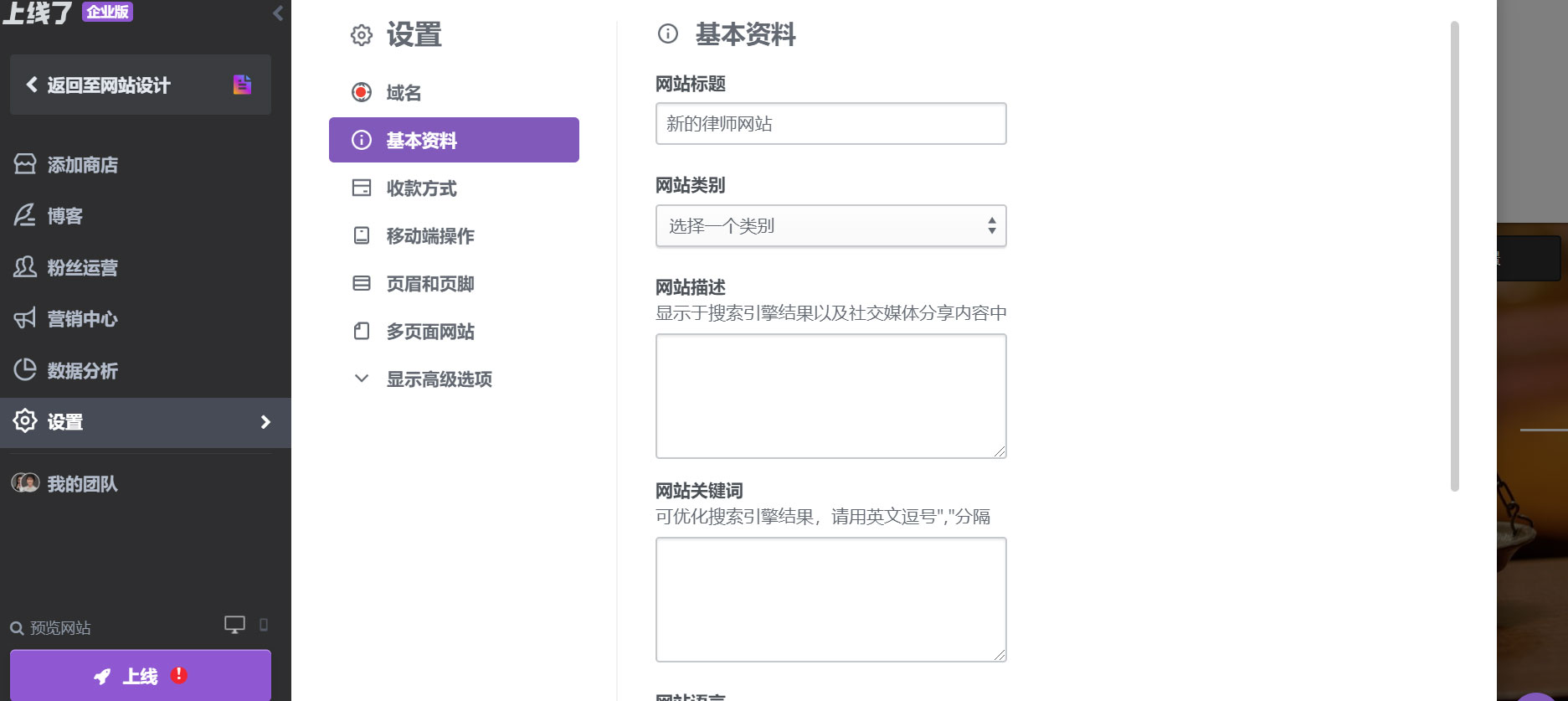This screenshot has height=701, width=1568.
Task: Click the mobile preview phone icon
Action: pos(264,625)
